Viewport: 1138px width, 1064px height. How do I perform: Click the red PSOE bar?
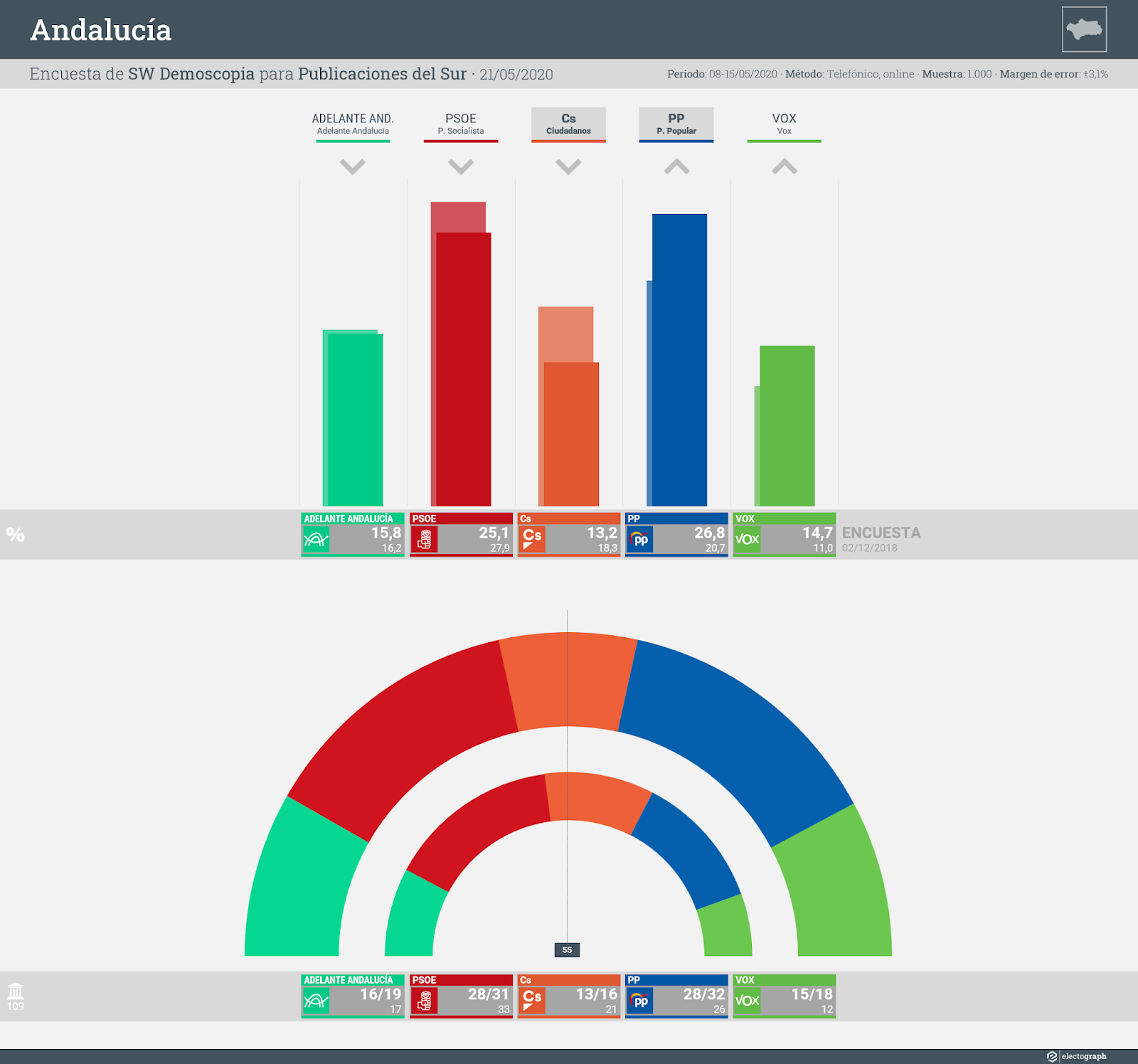coord(463,369)
